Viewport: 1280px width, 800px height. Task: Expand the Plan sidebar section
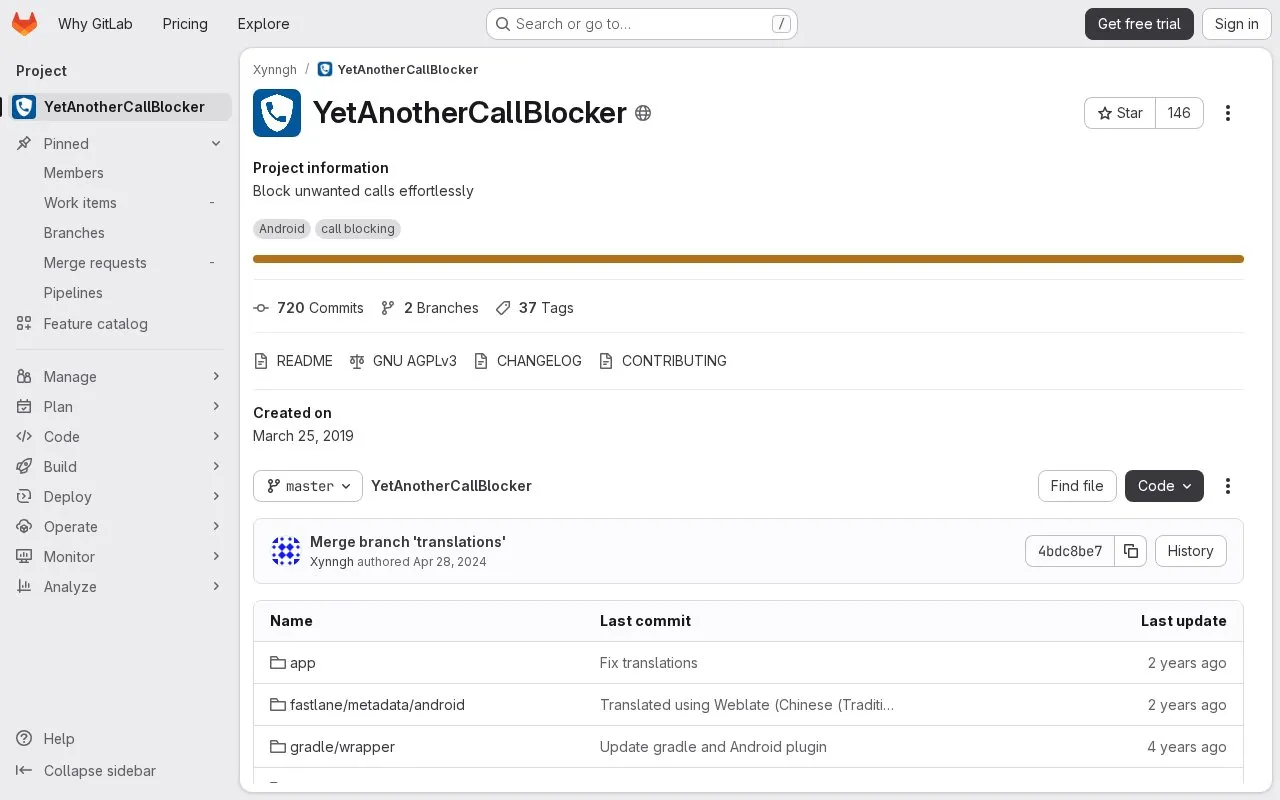click(x=120, y=407)
